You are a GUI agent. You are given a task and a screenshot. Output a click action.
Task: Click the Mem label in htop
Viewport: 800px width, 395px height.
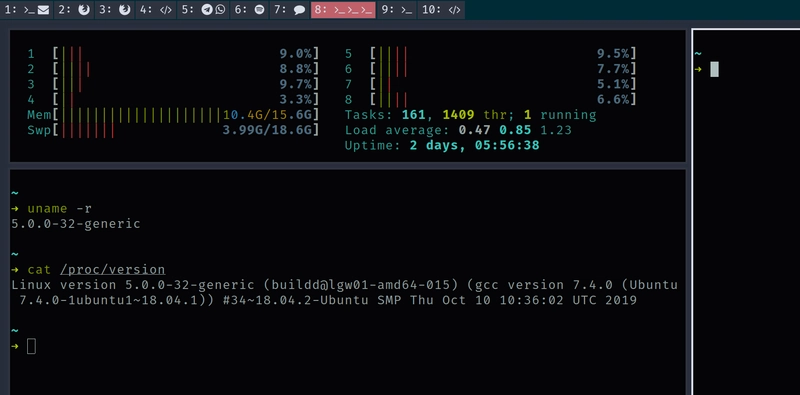39,115
